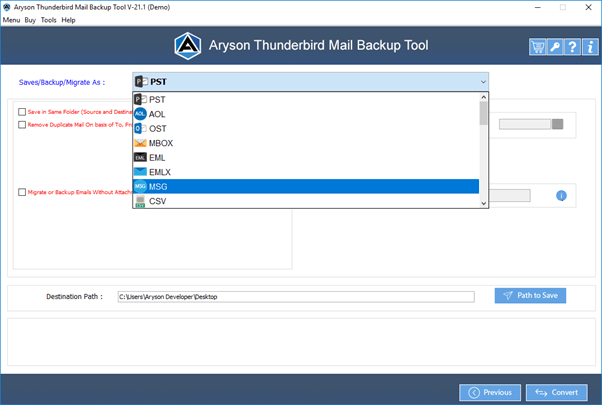This screenshot has height=405, width=602.
Task: Click the empty log area below destination
Action: [x=301, y=342]
